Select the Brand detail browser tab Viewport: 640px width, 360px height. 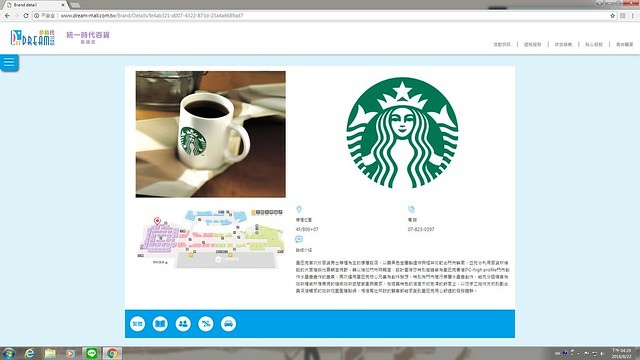(x=36, y=5)
